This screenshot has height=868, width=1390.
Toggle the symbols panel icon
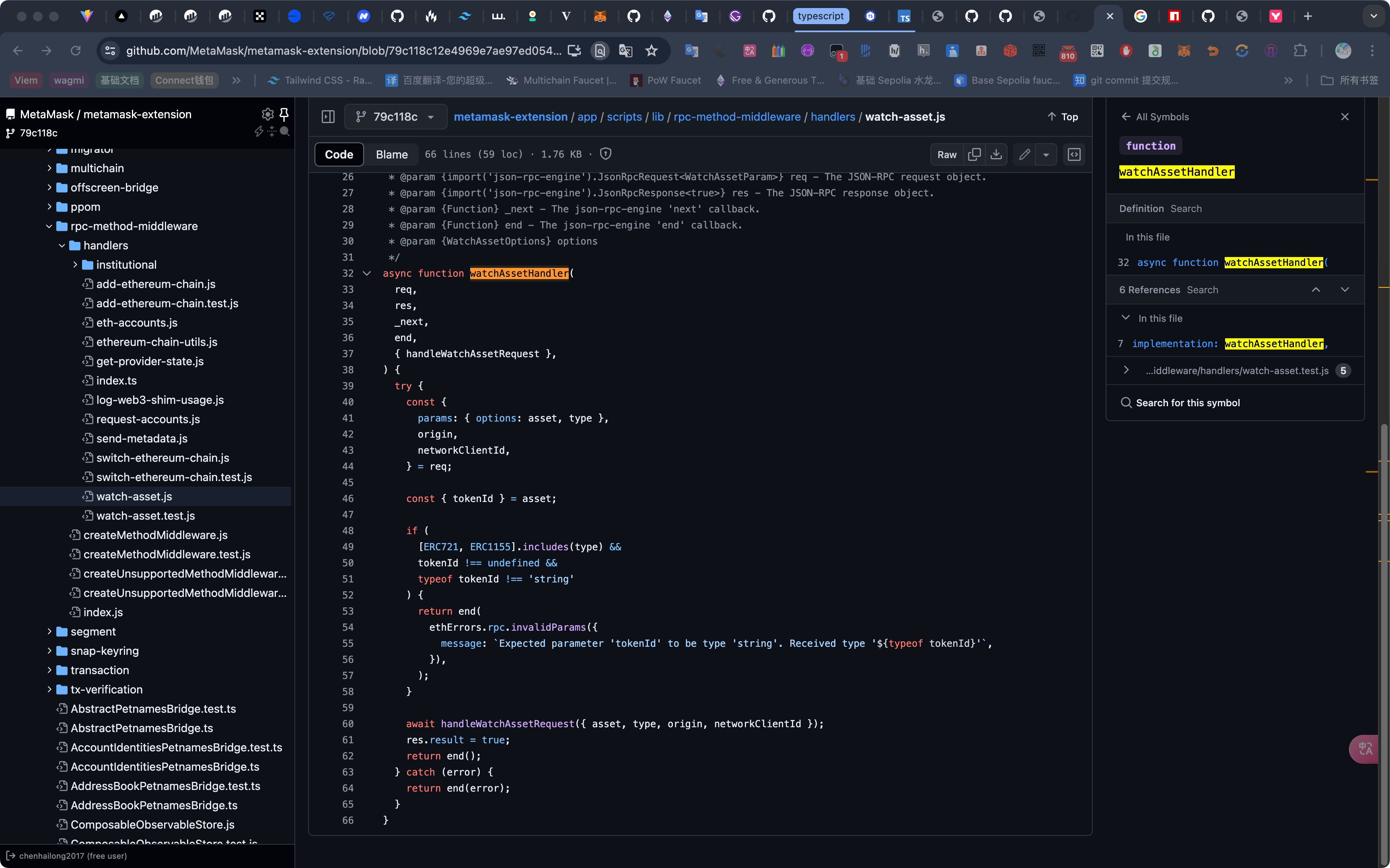pos(1074,154)
